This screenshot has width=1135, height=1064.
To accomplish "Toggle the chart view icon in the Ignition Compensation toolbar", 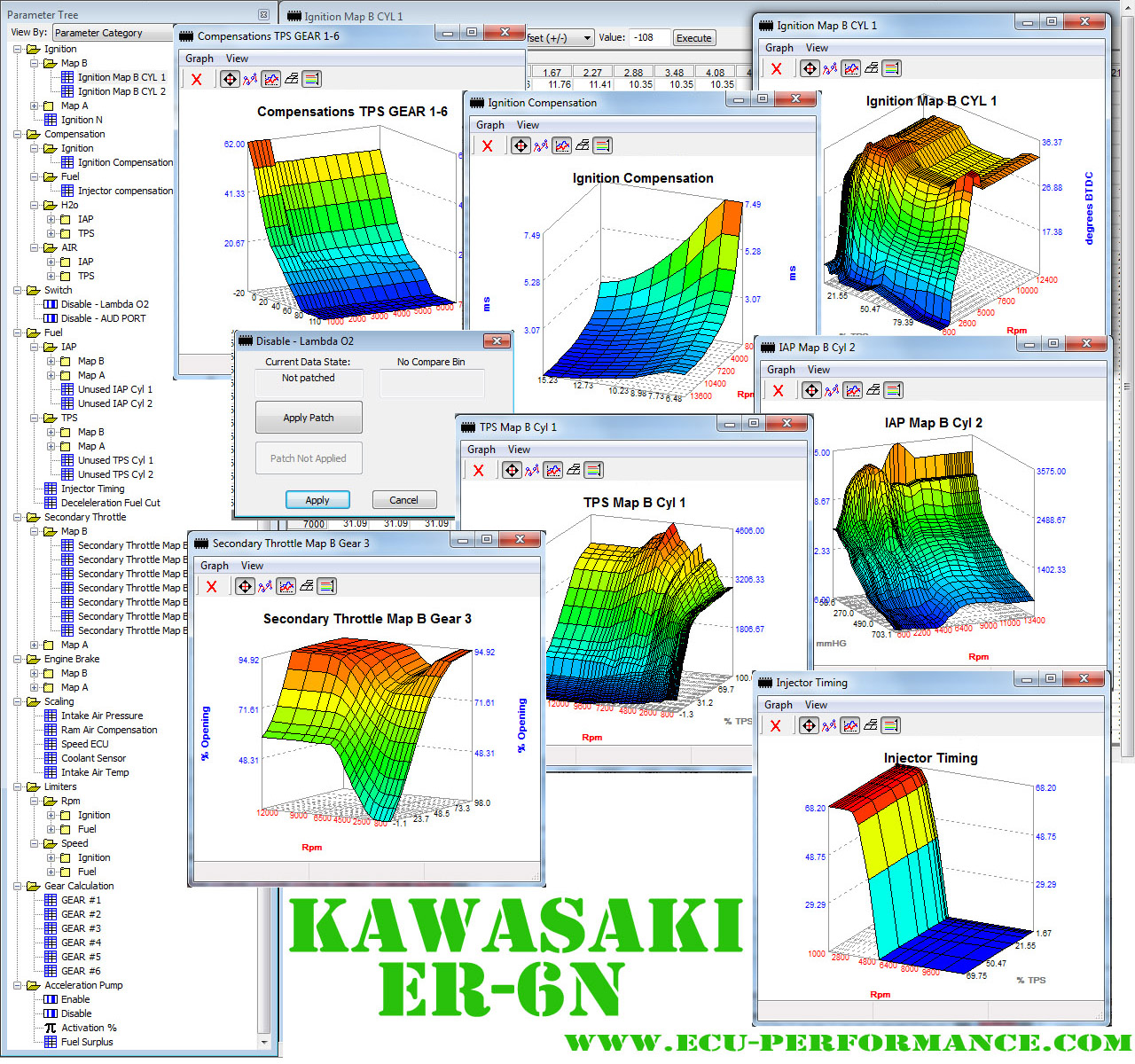I will point(562,146).
